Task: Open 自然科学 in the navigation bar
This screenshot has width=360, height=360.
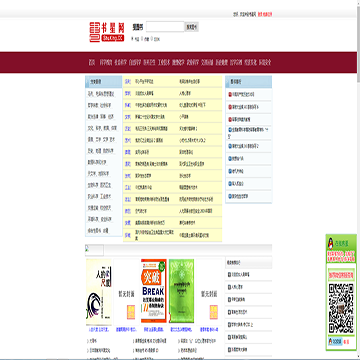Action: coord(135,62)
